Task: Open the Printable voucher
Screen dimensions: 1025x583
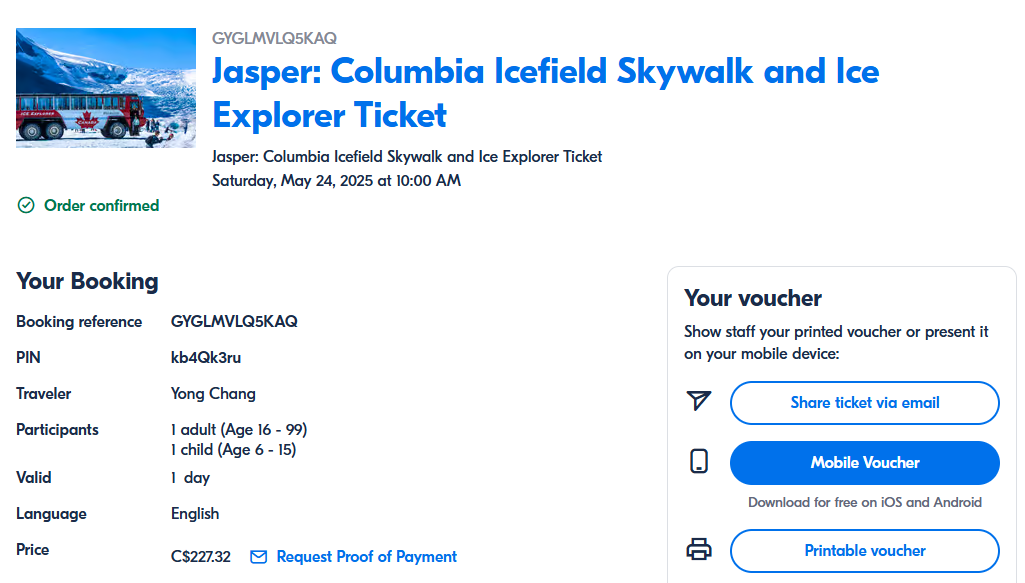Action: point(865,551)
